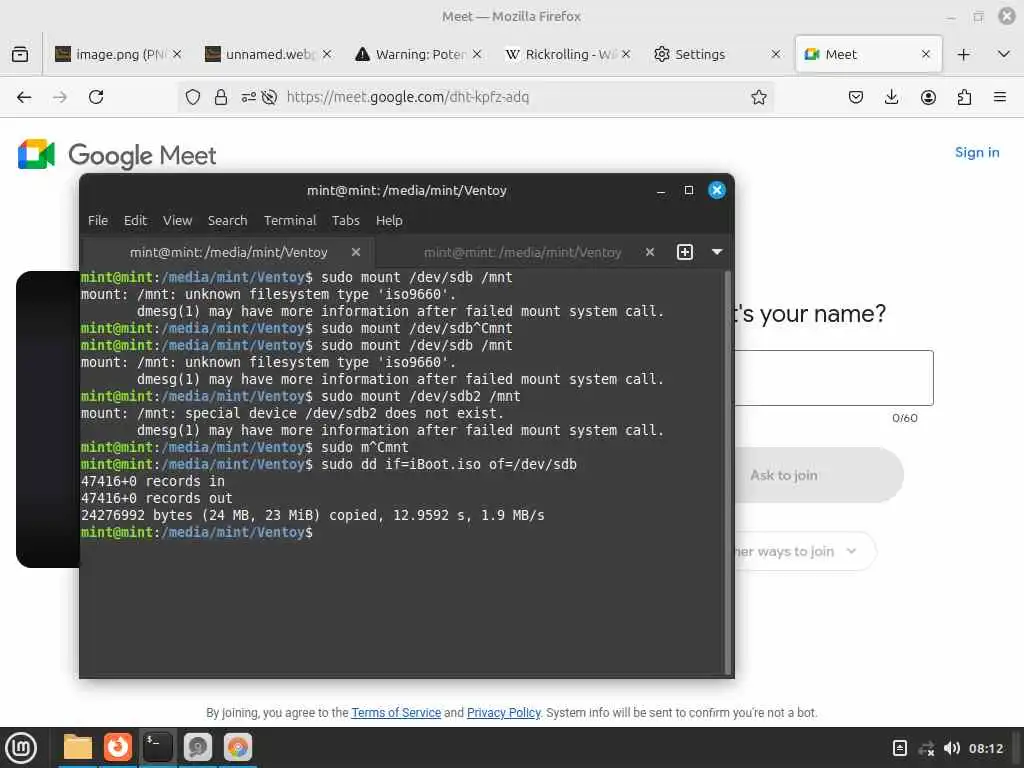Open the Pocket save icon

pos(856,97)
